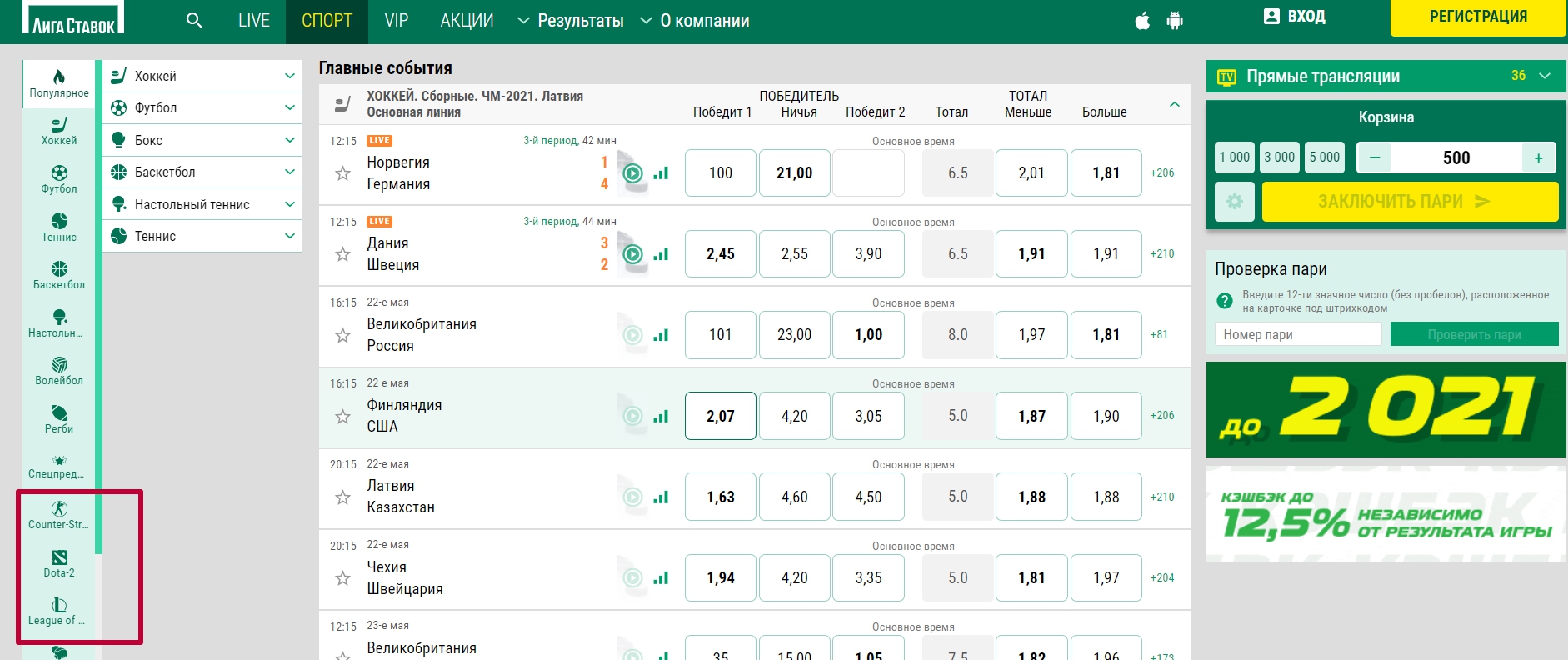This screenshot has width=1568, height=660.
Task: Open betting basket settings gear
Action: 1235,202
